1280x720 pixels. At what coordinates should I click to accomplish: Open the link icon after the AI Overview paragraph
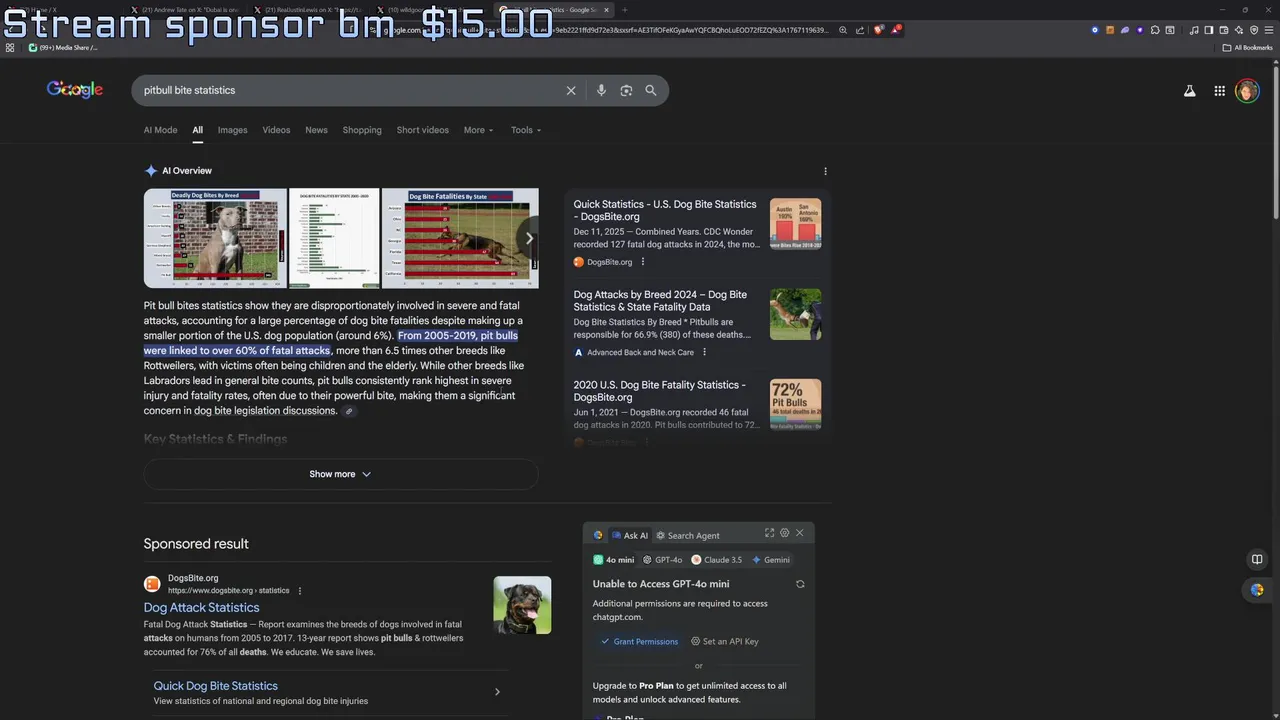pyautogui.click(x=349, y=411)
